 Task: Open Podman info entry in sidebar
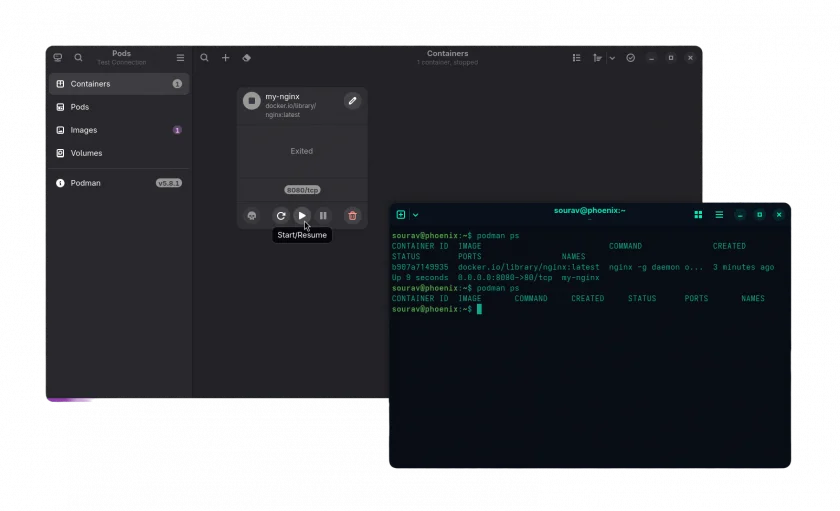(x=119, y=183)
